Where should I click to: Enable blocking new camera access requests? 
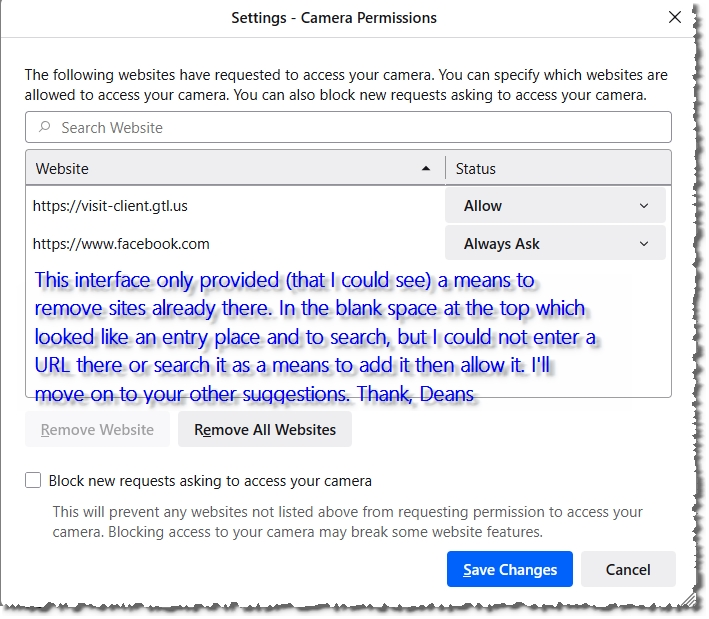(x=34, y=481)
